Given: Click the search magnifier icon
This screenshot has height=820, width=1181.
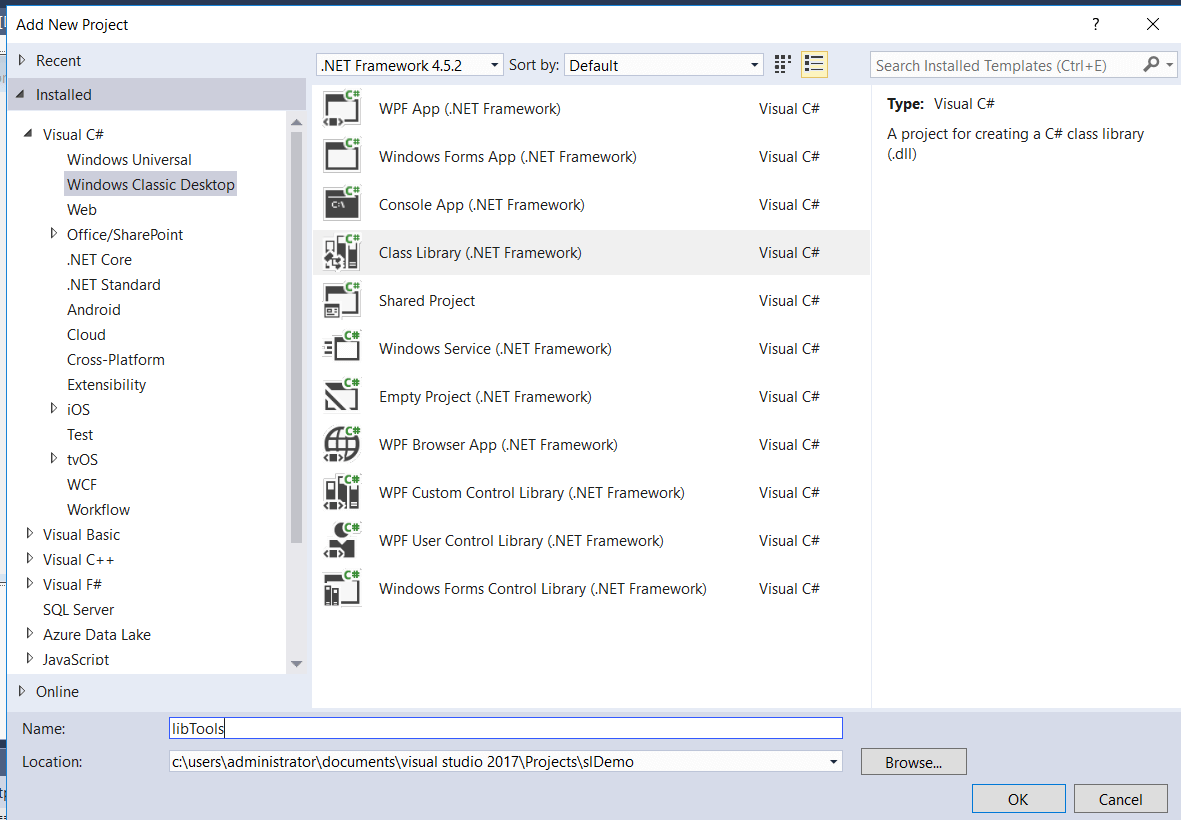Looking at the screenshot, I should [1150, 65].
